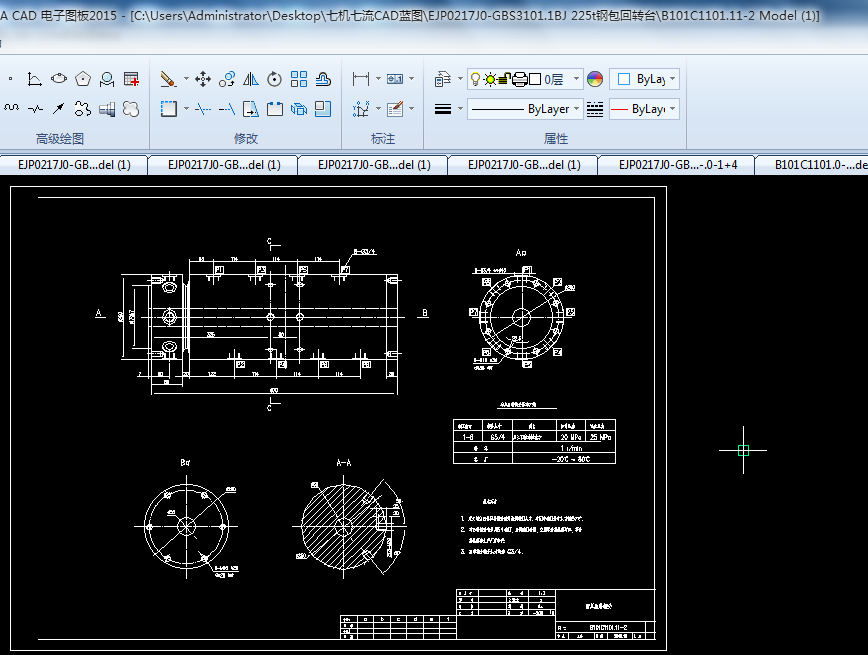Click the Table insert icon
Viewport: 868px width, 655px height.
coord(131,78)
